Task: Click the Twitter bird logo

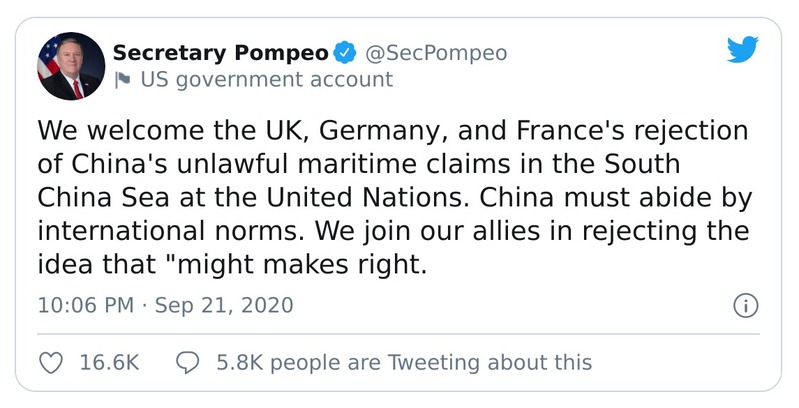Action: (x=742, y=51)
